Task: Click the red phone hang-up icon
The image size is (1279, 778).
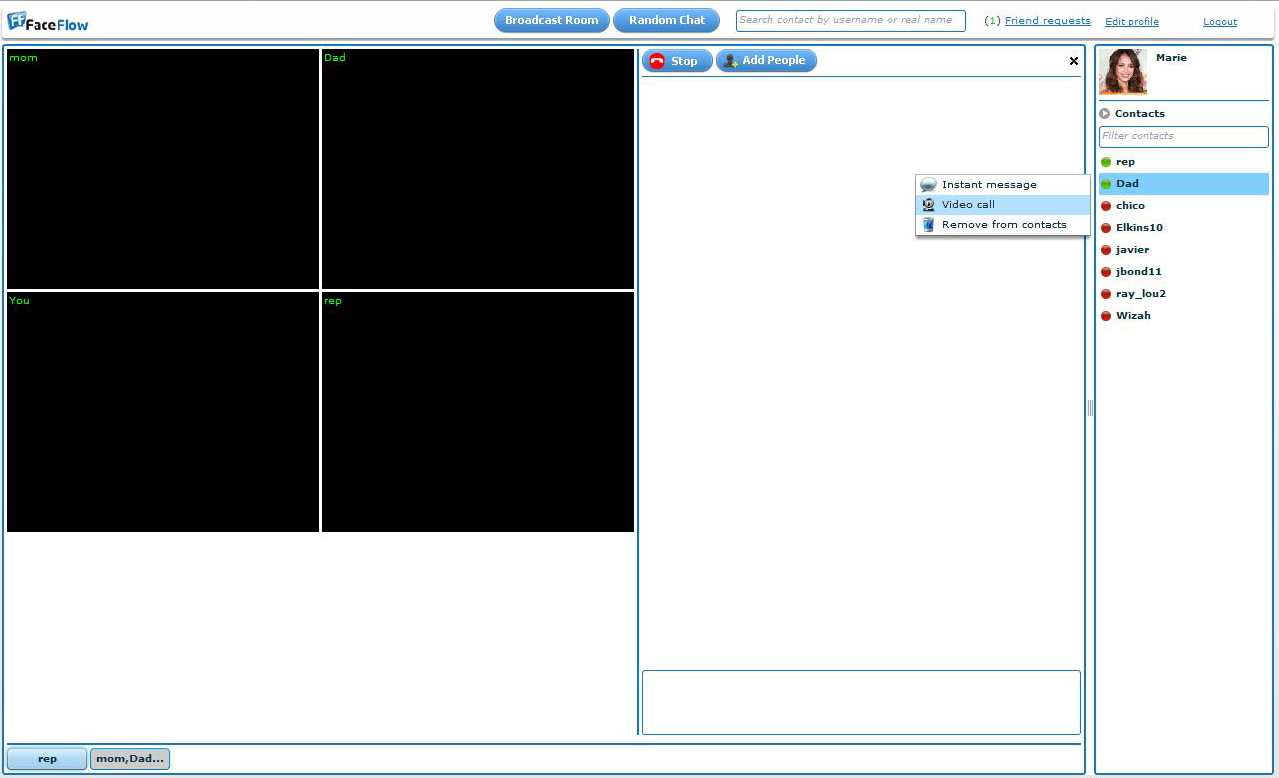Action: (x=657, y=61)
